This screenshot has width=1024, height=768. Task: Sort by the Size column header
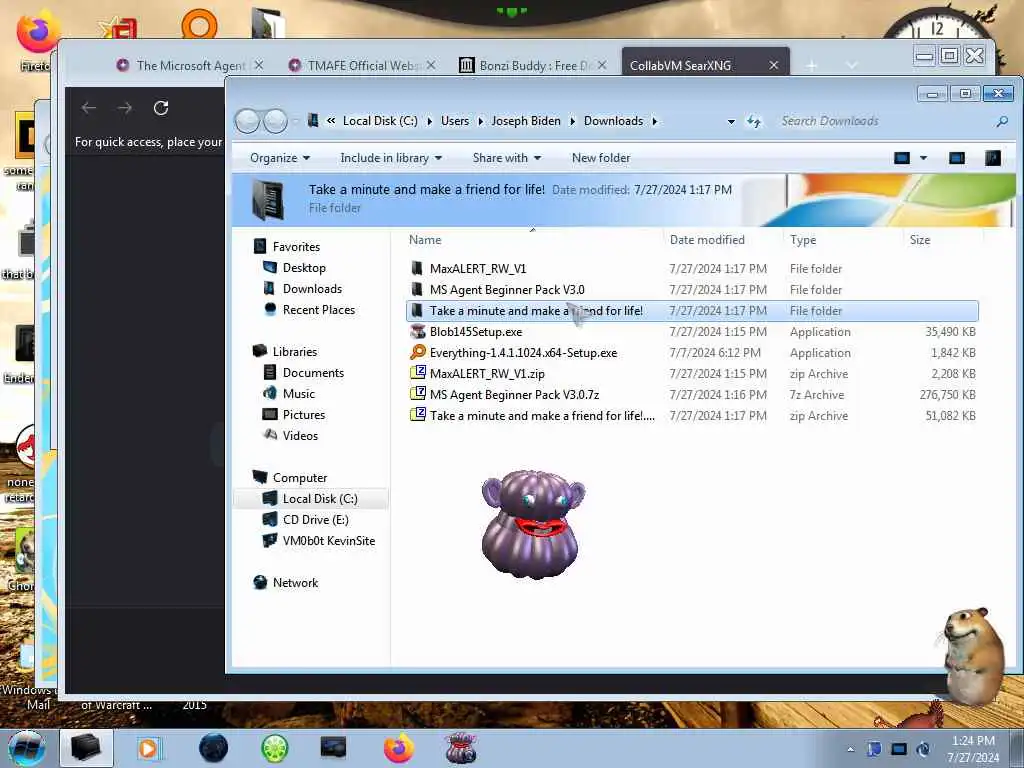pos(920,240)
